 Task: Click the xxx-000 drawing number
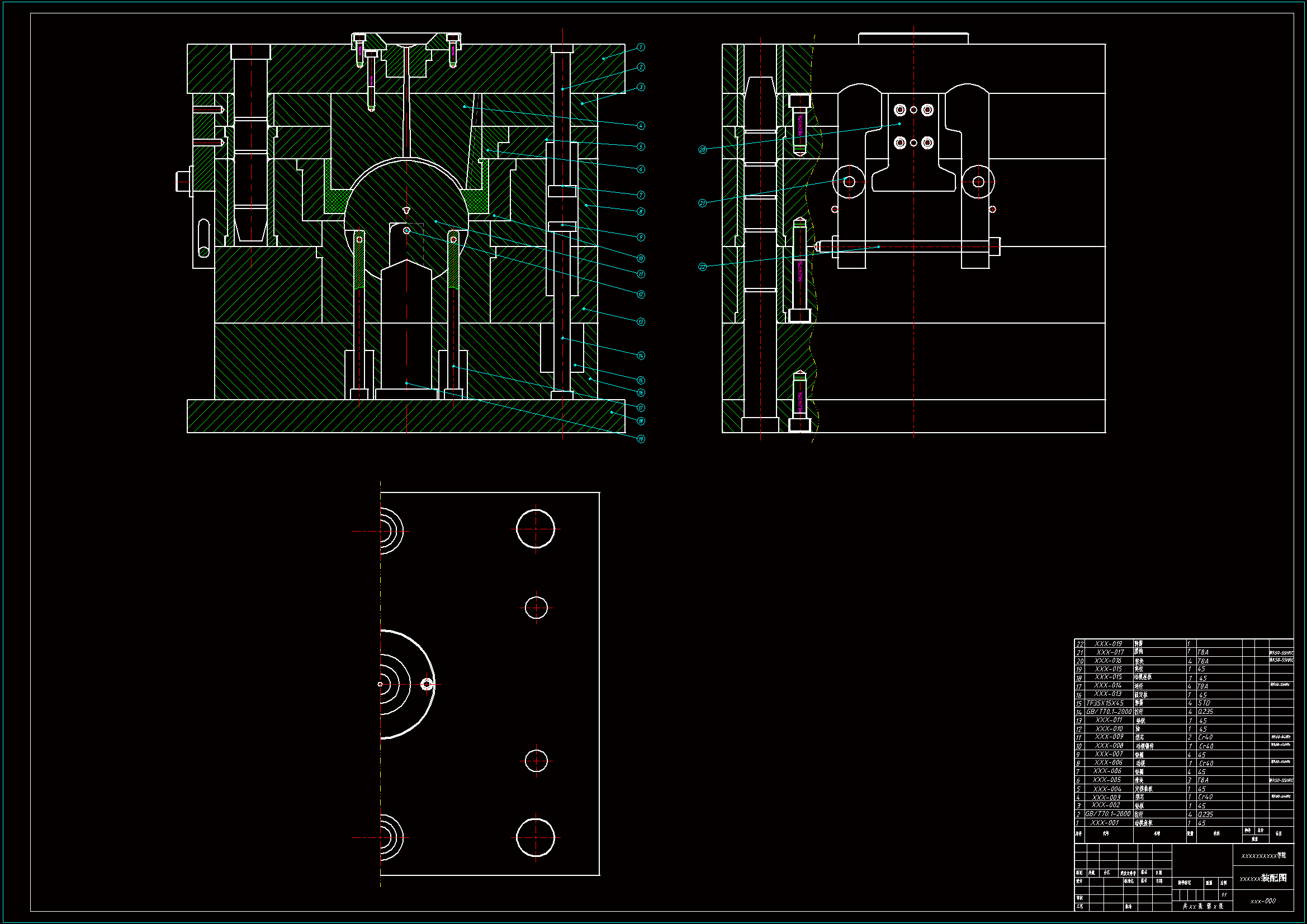pos(1263,901)
